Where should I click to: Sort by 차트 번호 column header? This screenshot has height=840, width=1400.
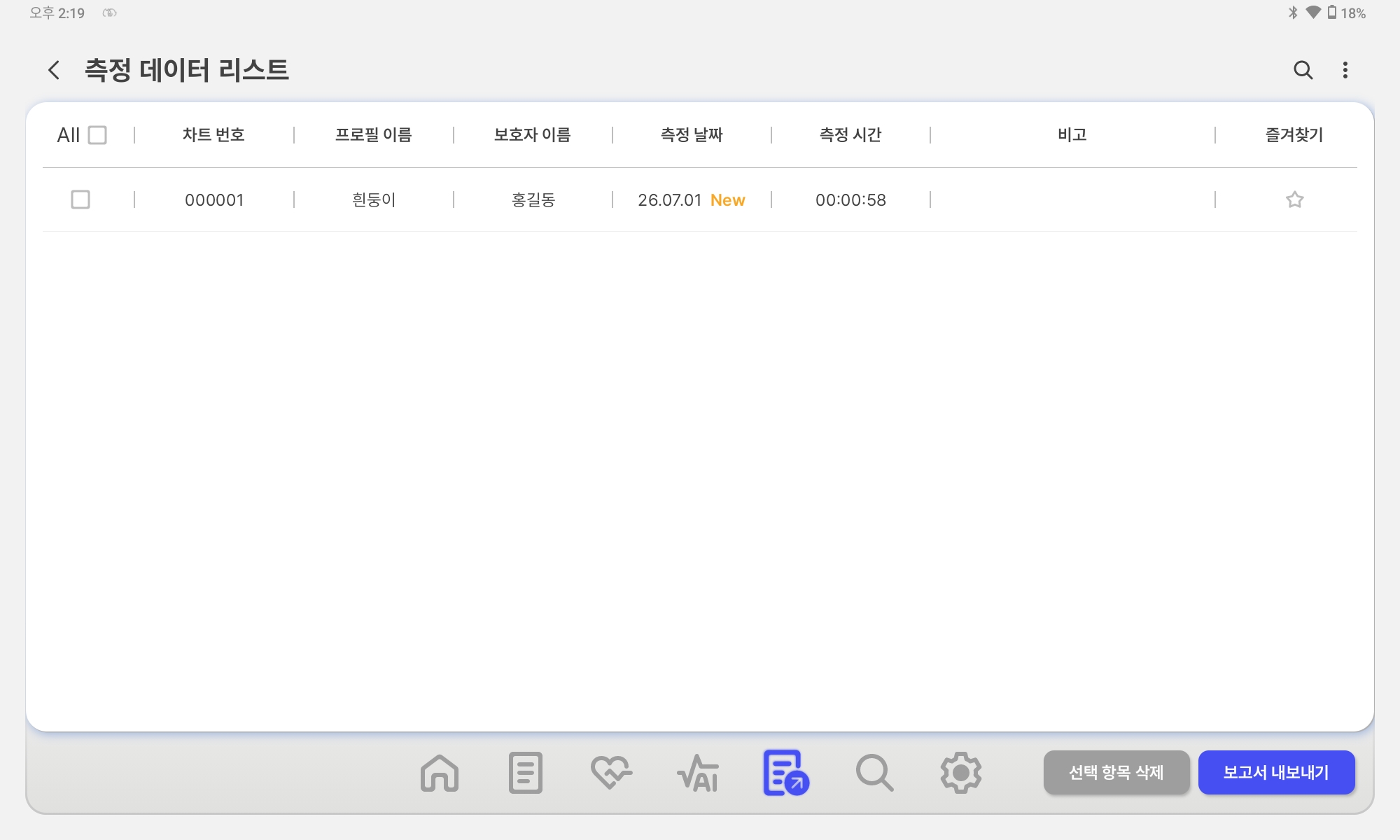click(213, 135)
